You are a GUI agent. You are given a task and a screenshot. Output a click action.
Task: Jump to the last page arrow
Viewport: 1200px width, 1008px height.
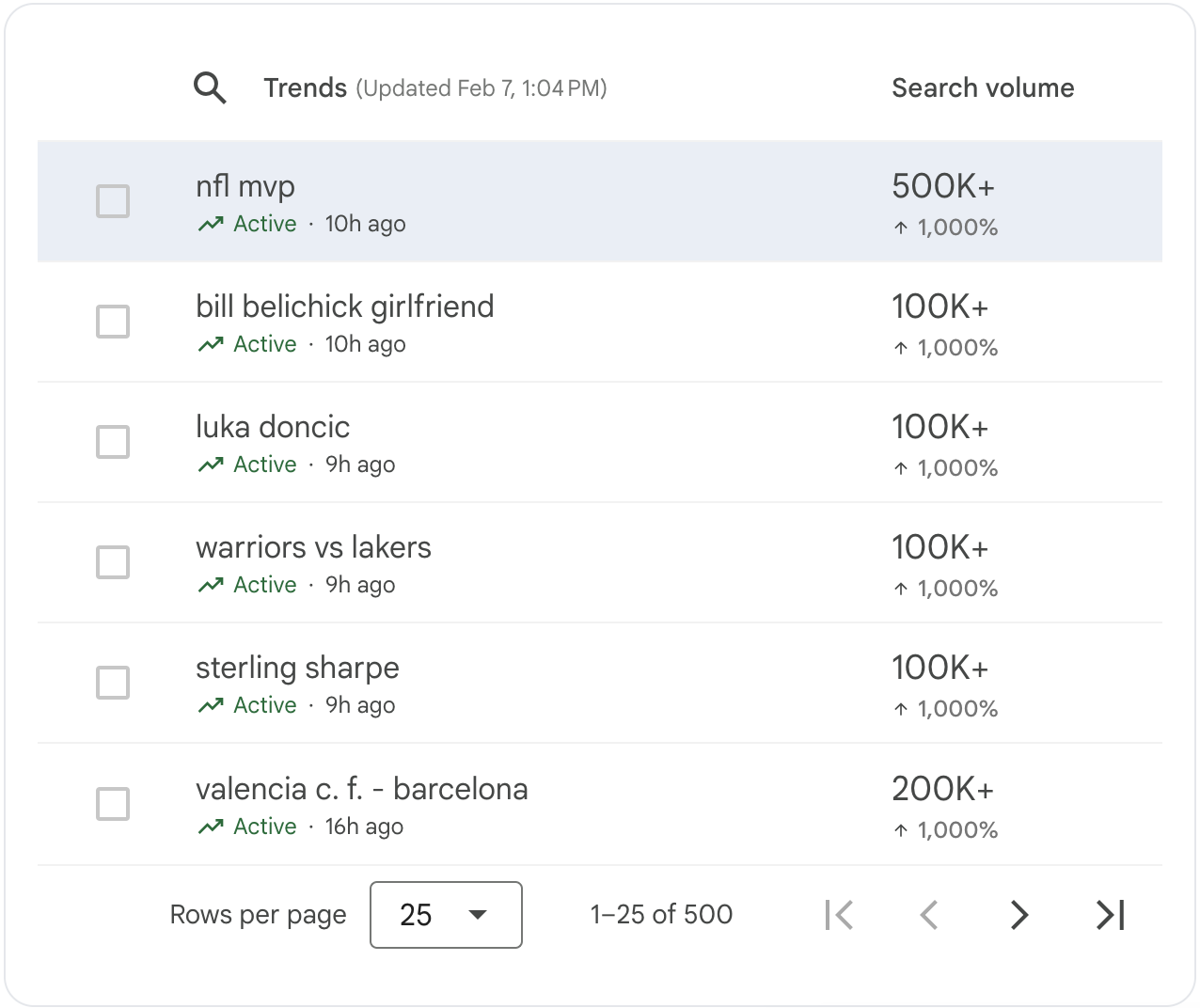click(x=1111, y=915)
